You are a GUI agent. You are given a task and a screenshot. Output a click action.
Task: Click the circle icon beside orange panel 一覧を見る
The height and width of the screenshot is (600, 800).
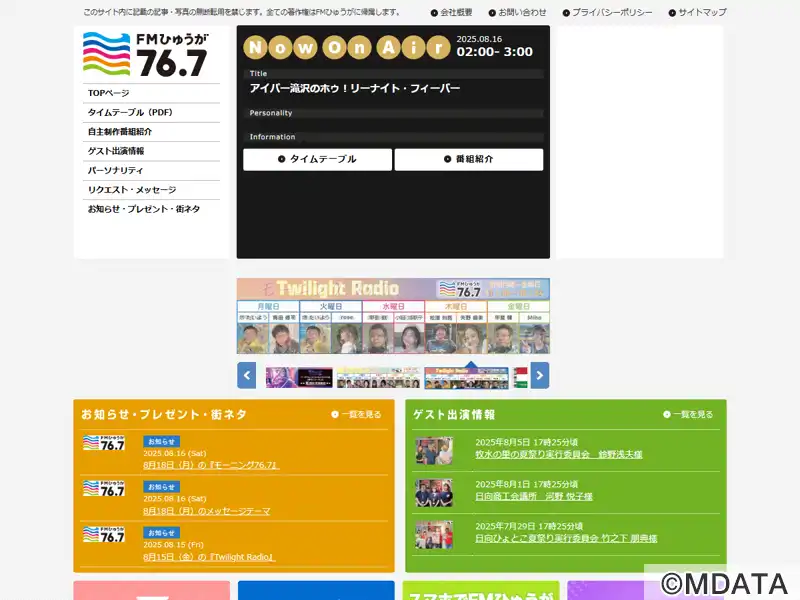pyautogui.click(x=335, y=414)
